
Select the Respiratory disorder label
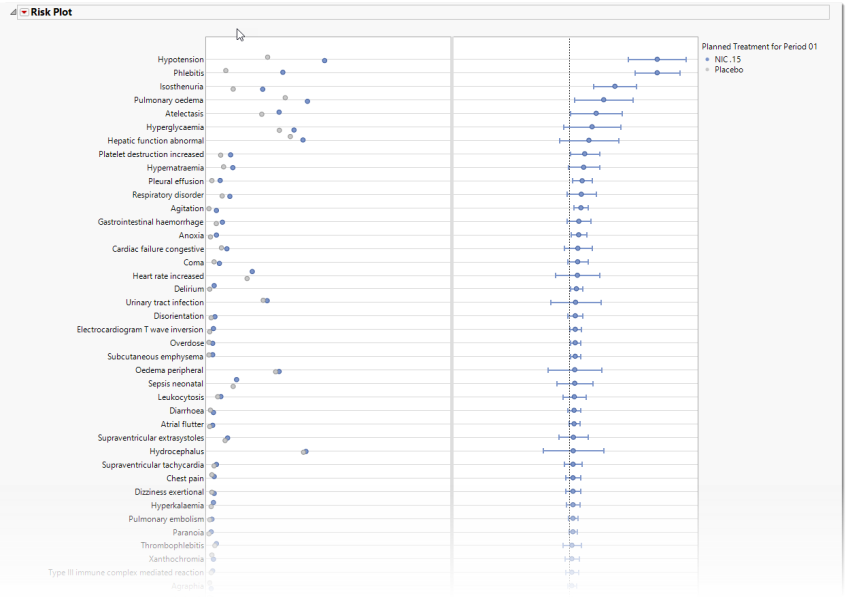coord(168,195)
